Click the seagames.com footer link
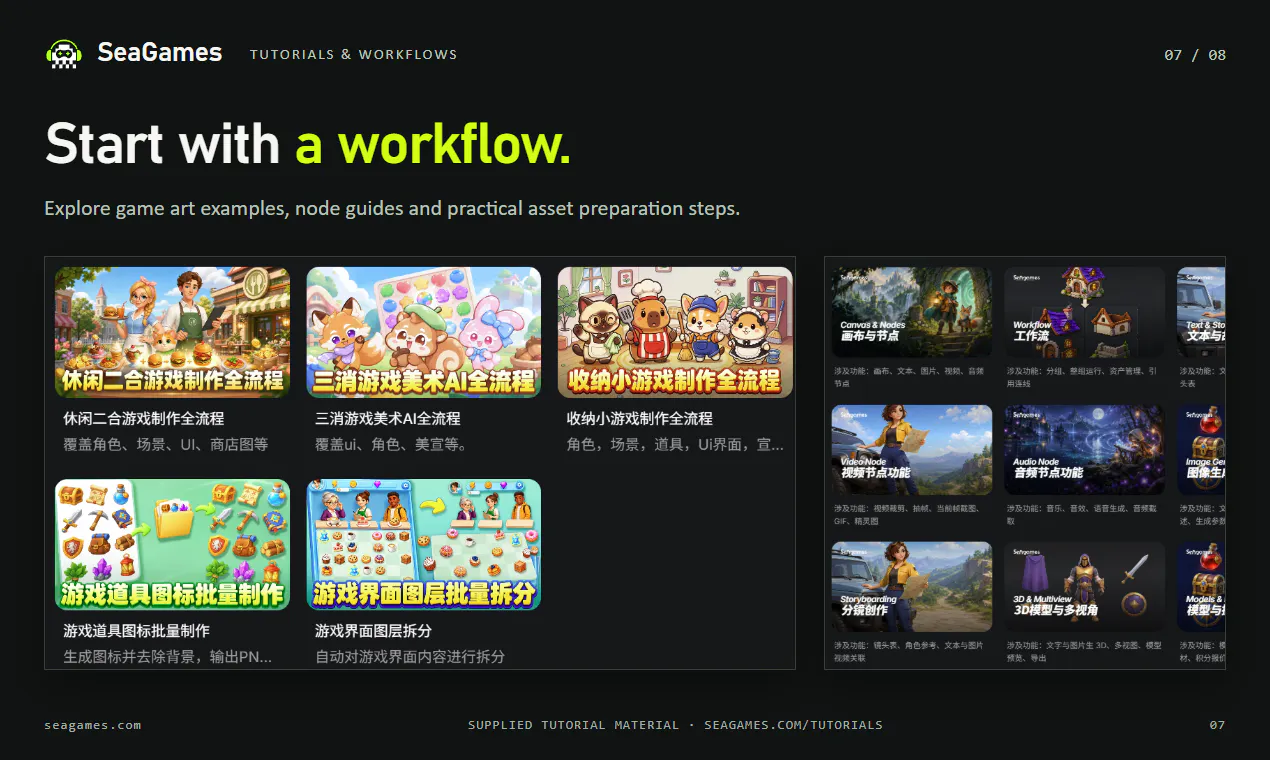Image resolution: width=1270 pixels, height=760 pixels. [x=93, y=725]
